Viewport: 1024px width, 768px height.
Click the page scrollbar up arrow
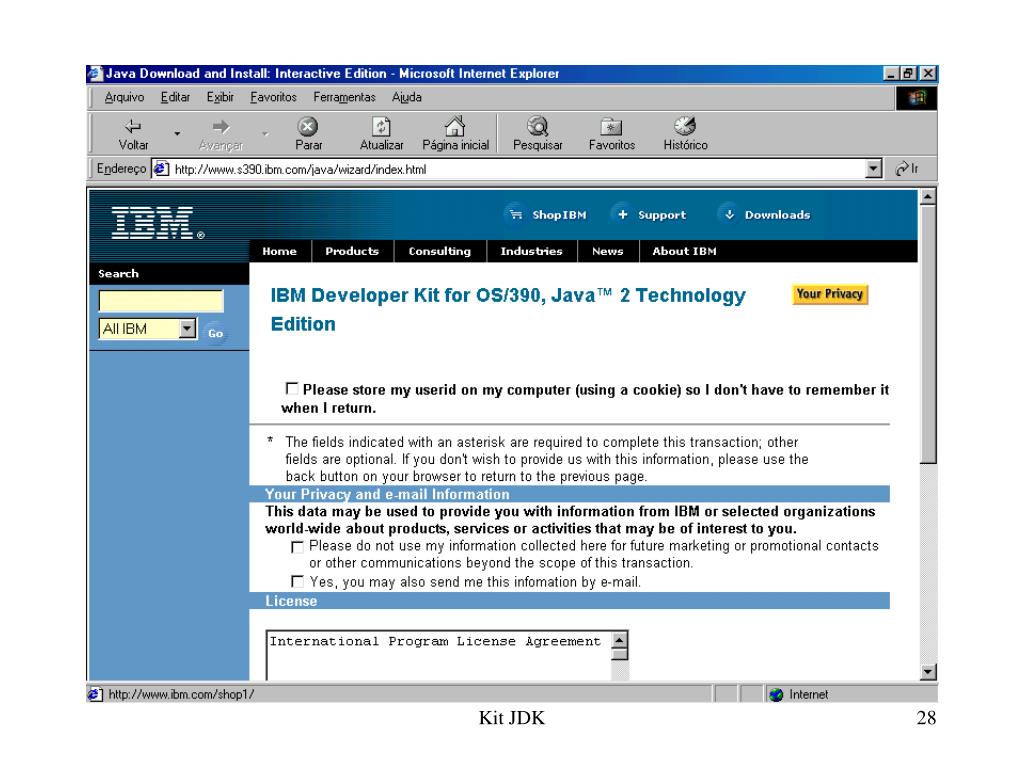coord(928,197)
